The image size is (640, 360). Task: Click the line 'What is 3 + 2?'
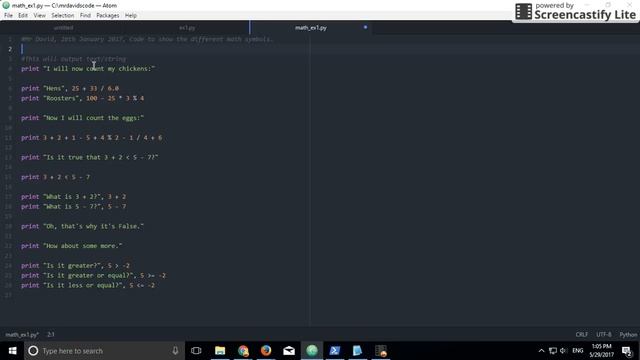coord(73,197)
